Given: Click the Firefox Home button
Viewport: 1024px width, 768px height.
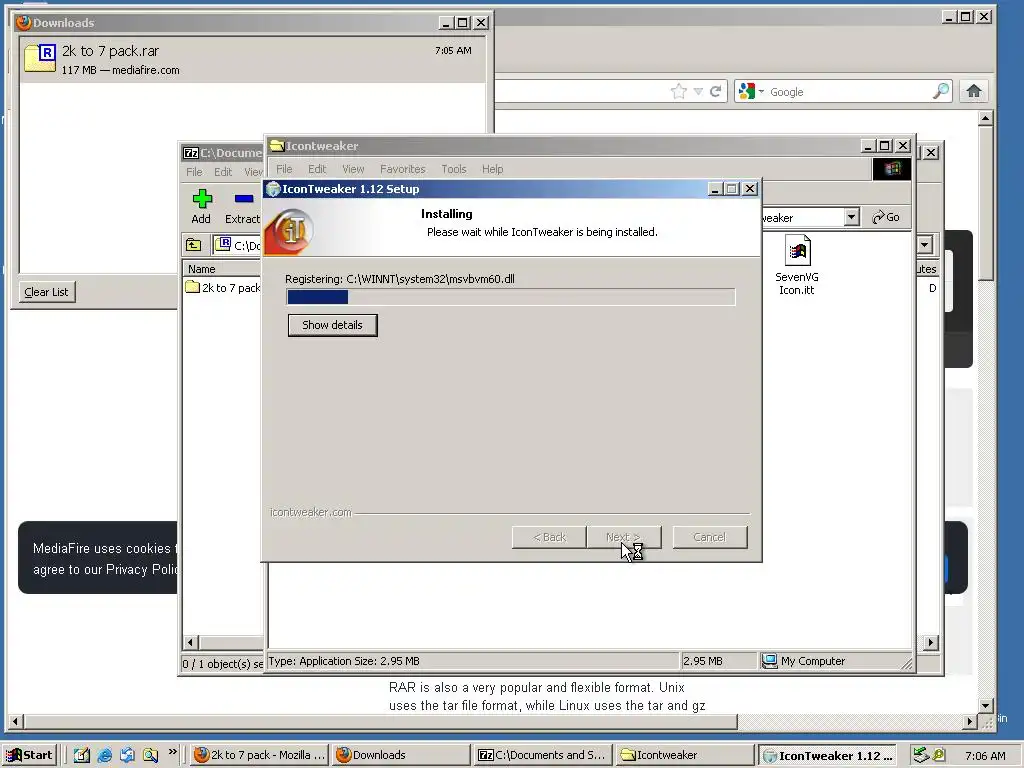Looking at the screenshot, I should coord(974,91).
